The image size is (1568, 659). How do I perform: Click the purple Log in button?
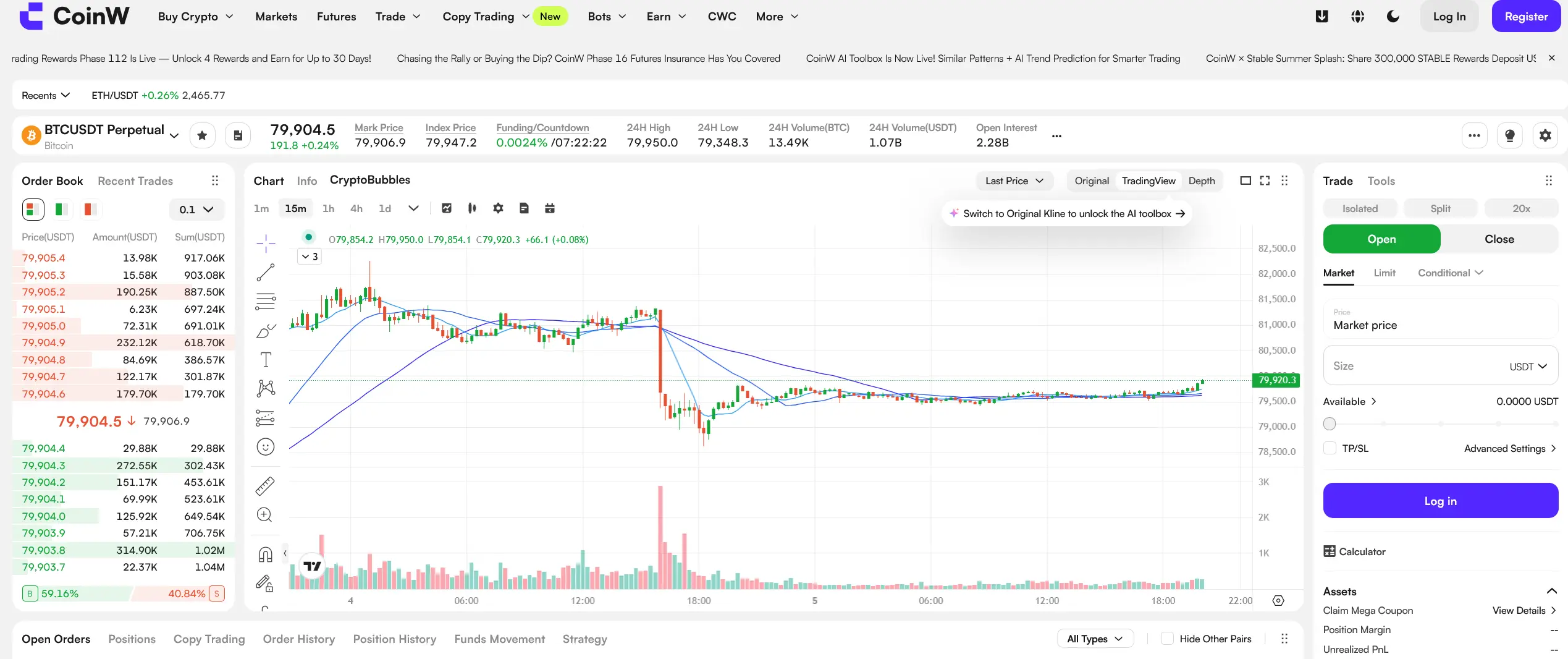[1440, 501]
